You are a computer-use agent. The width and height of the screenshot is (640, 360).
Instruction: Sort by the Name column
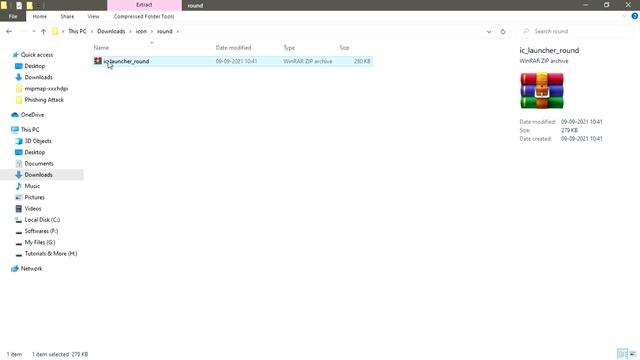101,48
